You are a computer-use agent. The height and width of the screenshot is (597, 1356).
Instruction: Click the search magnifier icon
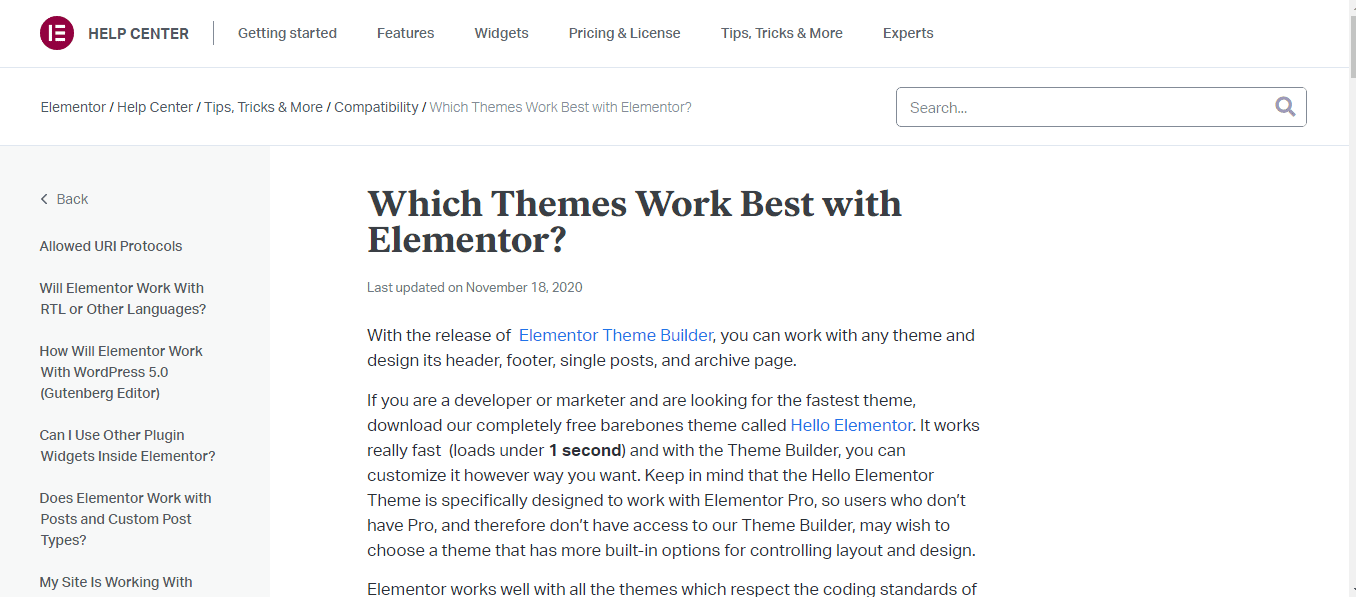coord(1285,107)
